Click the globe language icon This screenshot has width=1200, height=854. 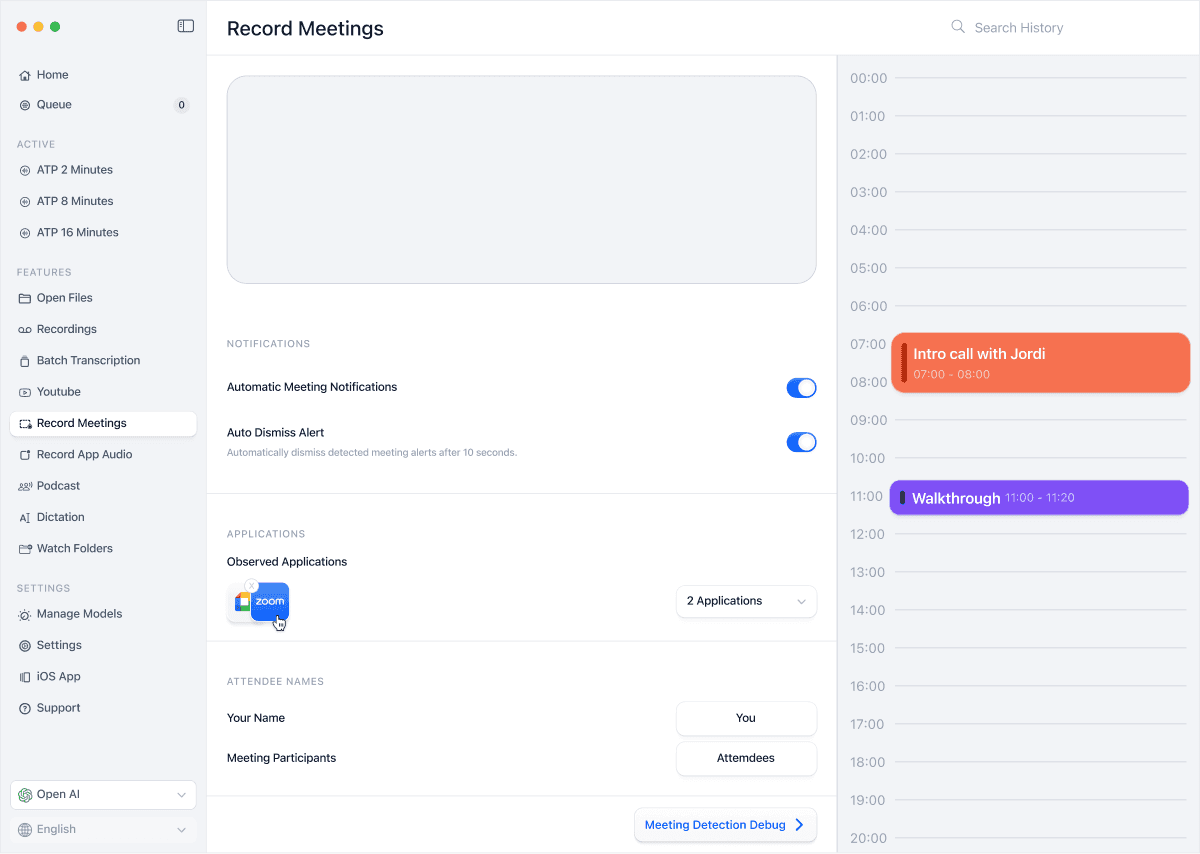(25, 830)
